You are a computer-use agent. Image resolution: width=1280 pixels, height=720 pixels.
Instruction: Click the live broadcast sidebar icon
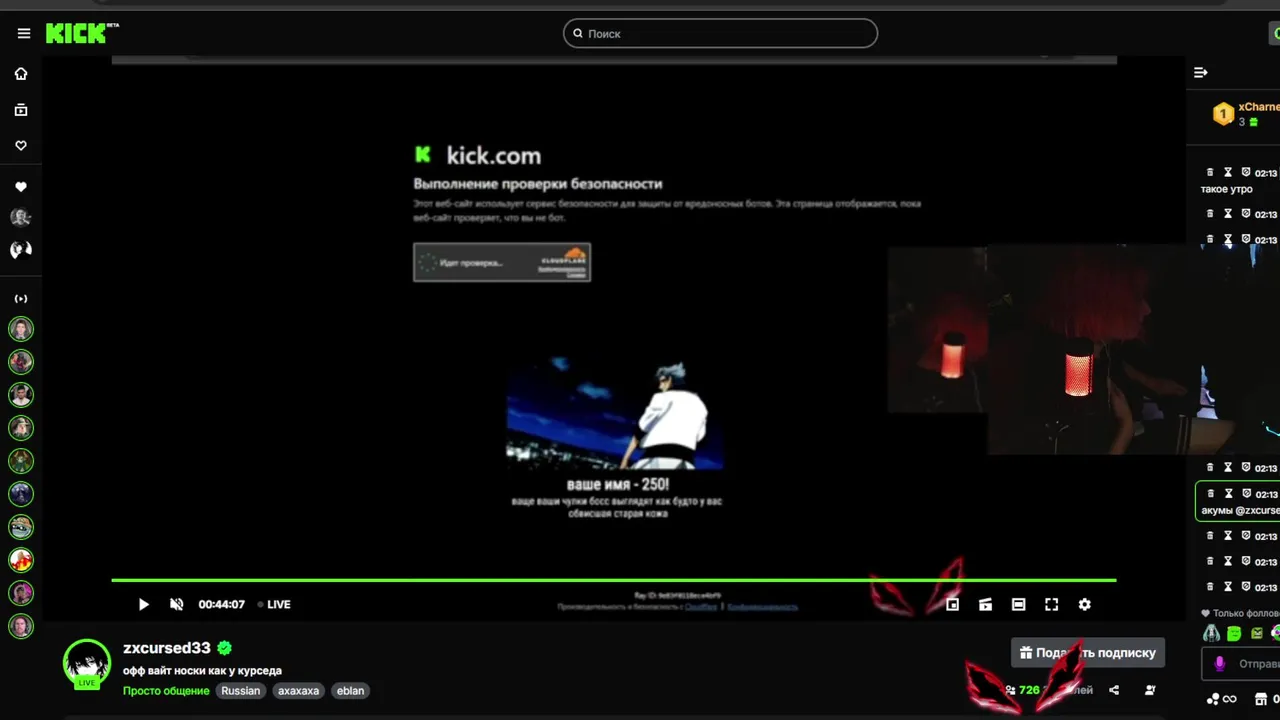(21, 299)
